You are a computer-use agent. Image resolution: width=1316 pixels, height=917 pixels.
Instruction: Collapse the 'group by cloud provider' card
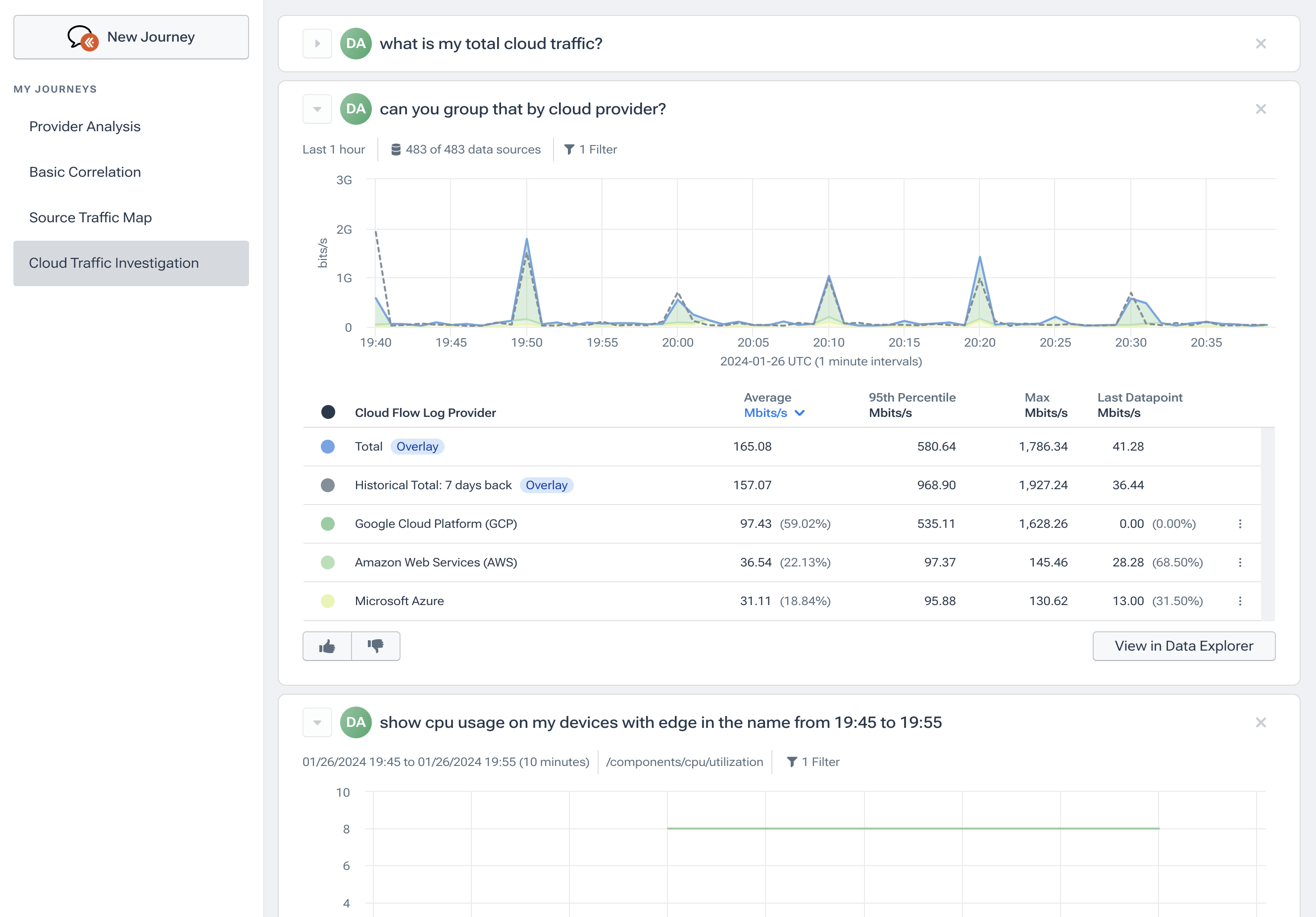pos(317,109)
